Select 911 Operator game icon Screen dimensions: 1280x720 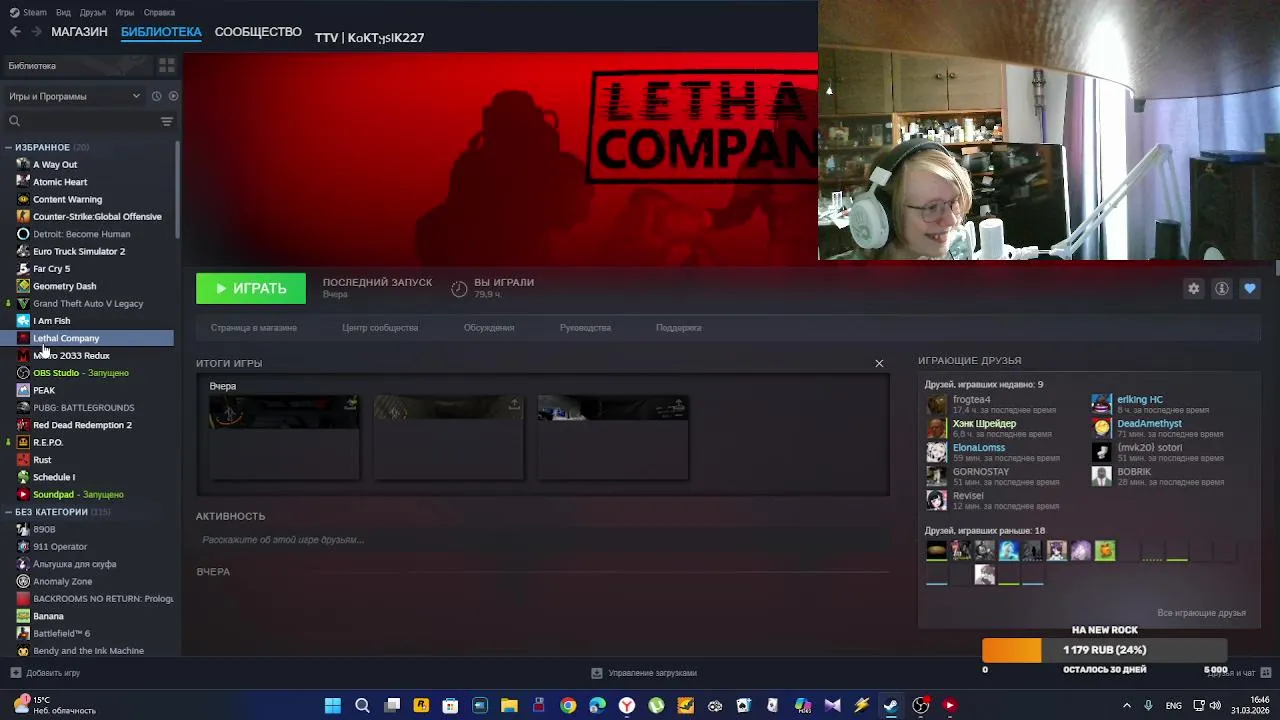(x=23, y=547)
